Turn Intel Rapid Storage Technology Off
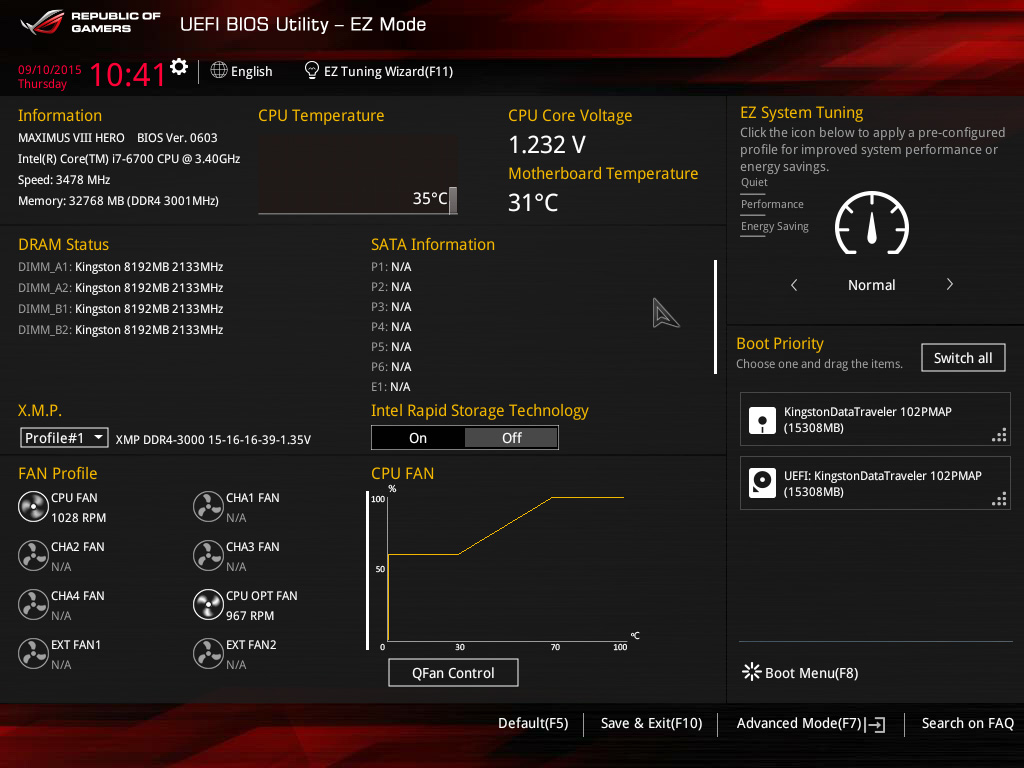 511,438
